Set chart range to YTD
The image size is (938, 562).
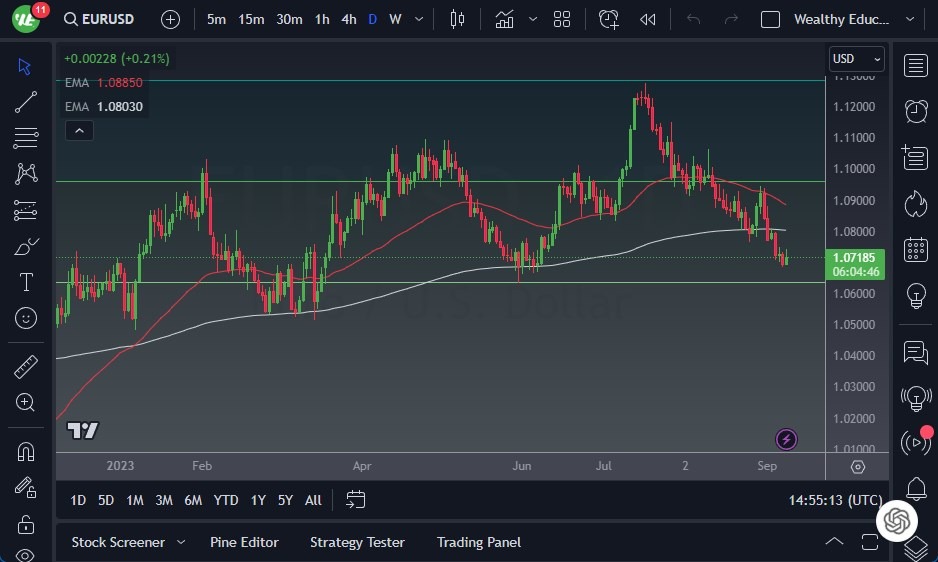coord(226,500)
